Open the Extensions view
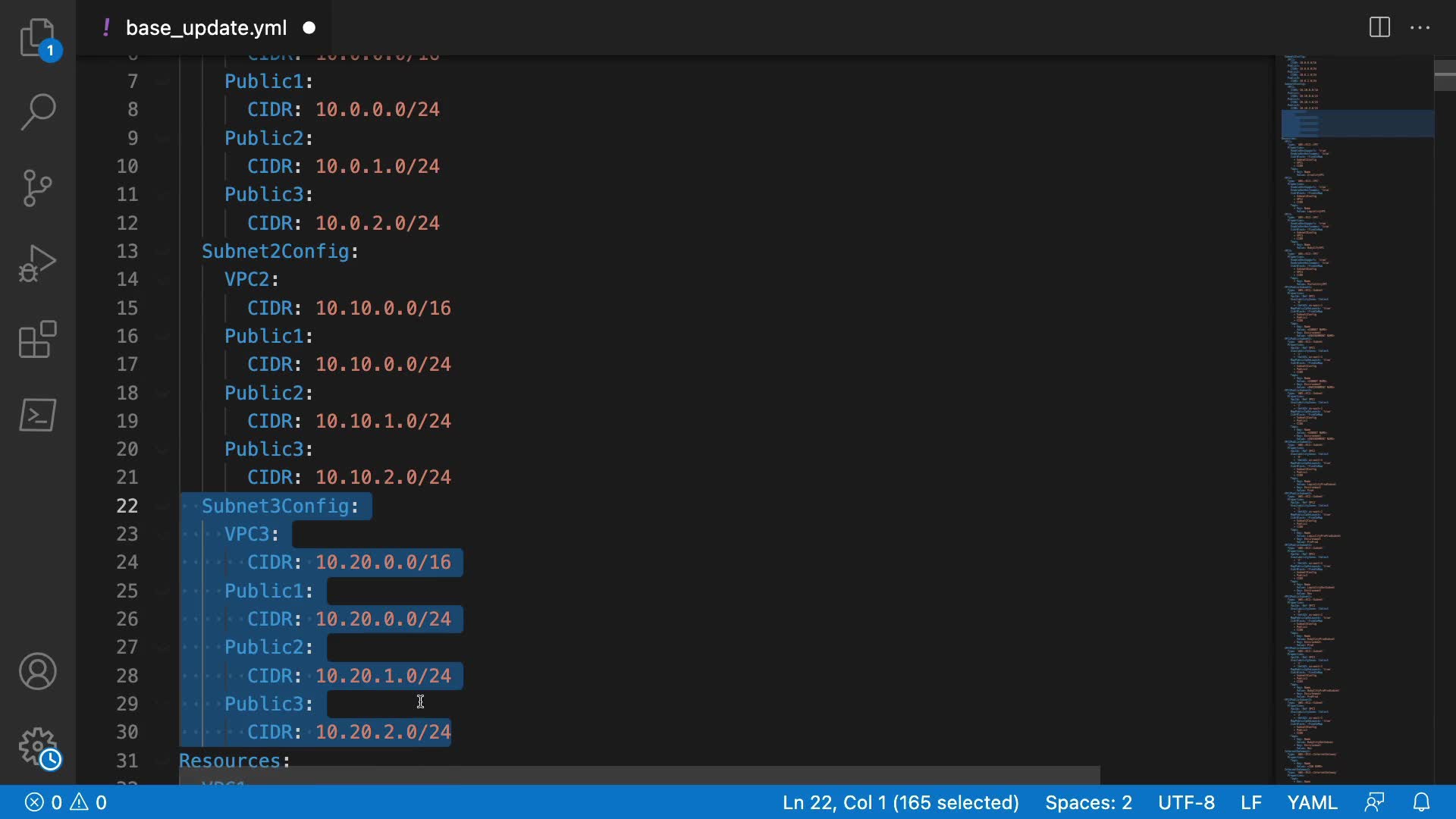The width and height of the screenshot is (1456, 819). 37,339
